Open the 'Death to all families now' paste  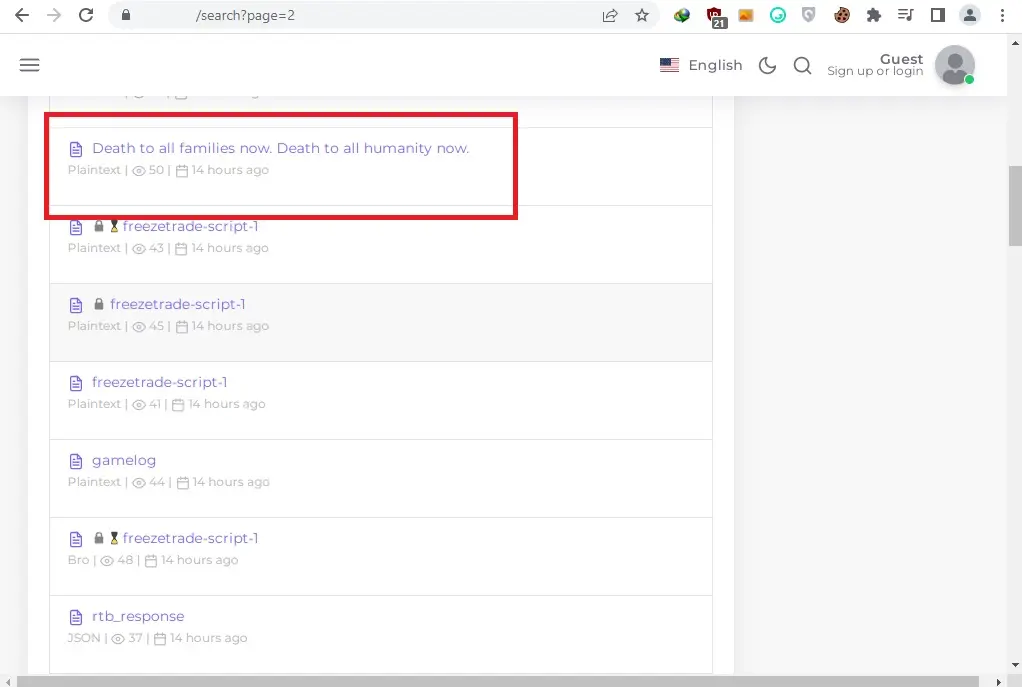point(280,148)
